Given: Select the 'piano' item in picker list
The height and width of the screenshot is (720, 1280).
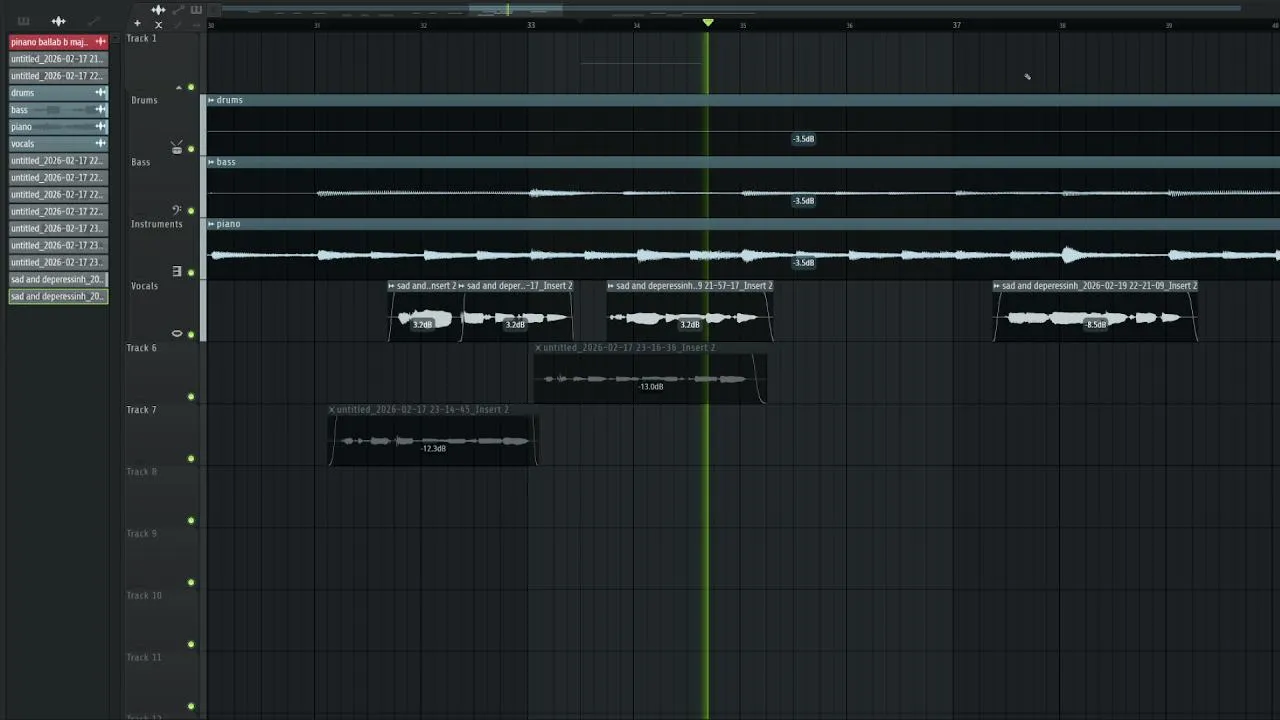Looking at the screenshot, I should point(58,127).
